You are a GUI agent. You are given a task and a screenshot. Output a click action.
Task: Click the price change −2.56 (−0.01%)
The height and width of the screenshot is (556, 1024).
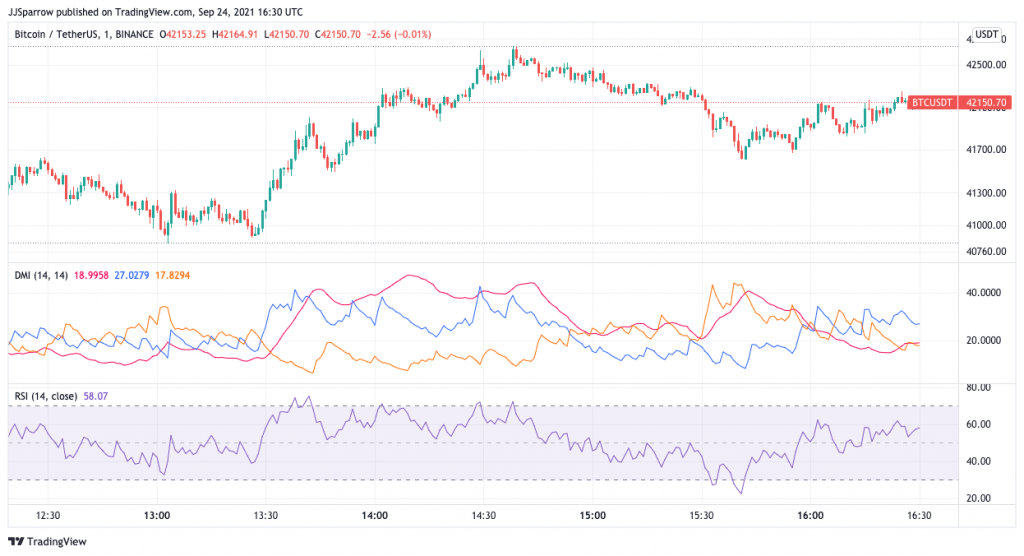pyautogui.click(x=399, y=35)
